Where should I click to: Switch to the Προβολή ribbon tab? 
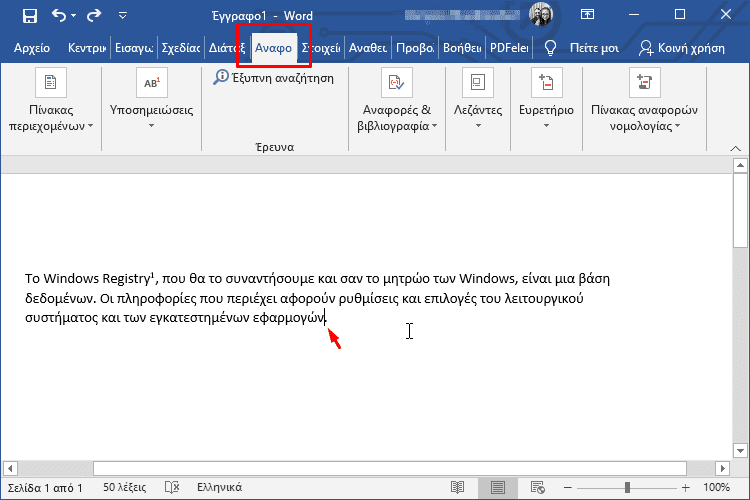pos(415,48)
